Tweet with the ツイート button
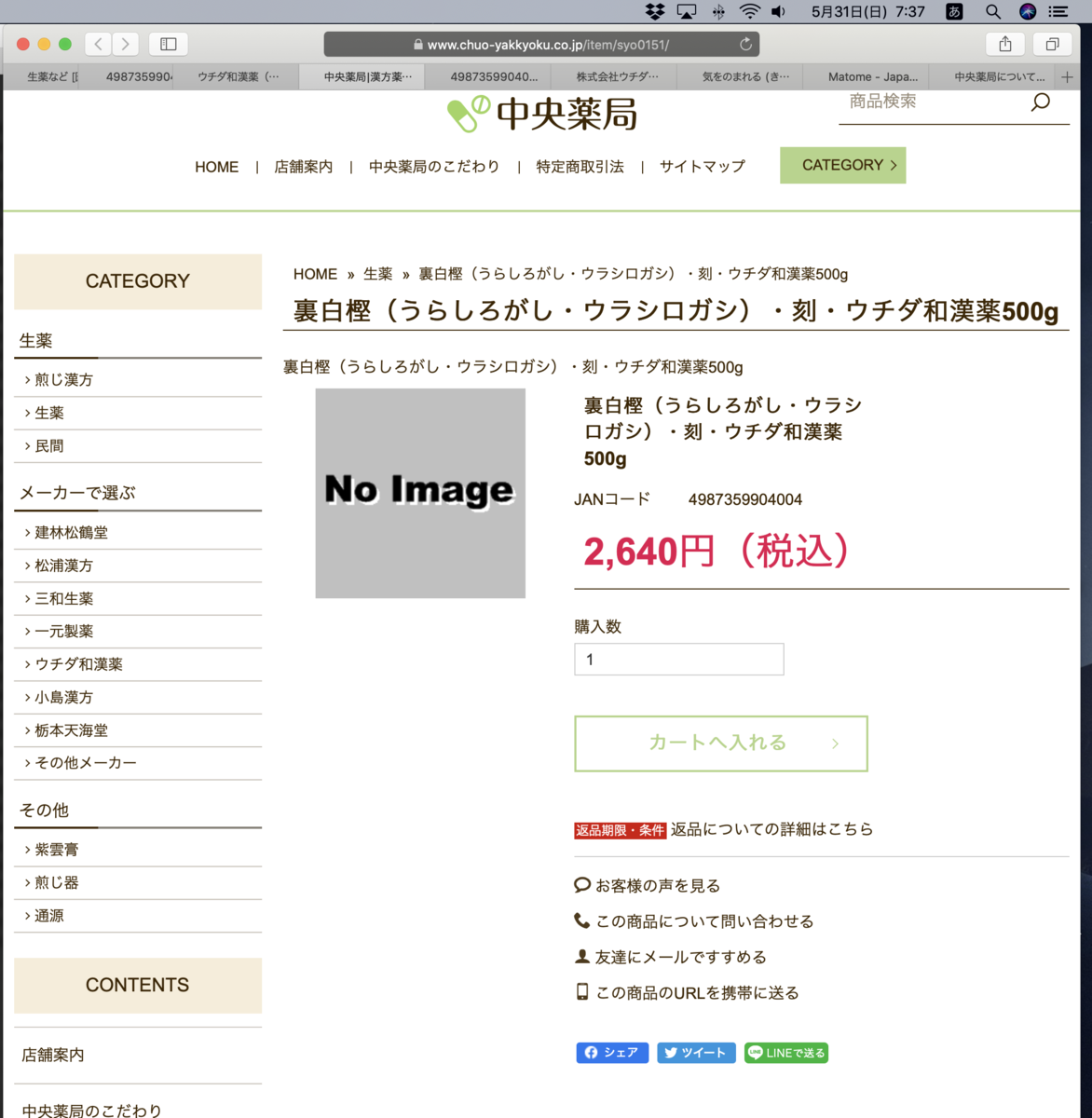The width and height of the screenshot is (1092, 1118). click(696, 1053)
